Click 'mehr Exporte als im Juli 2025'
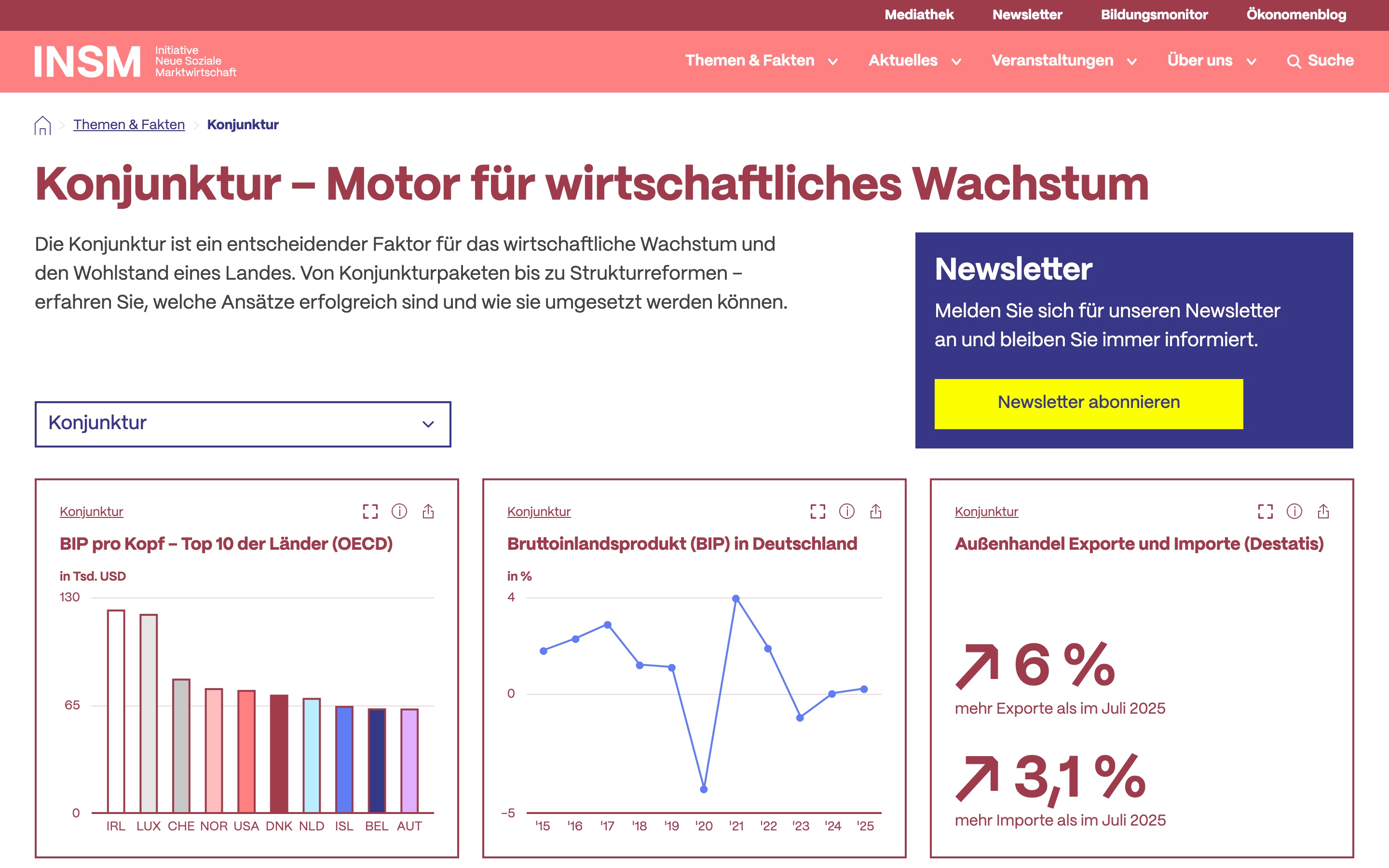Image resolution: width=1389 pixels, height=868 pixels. tap(1060, 708)
